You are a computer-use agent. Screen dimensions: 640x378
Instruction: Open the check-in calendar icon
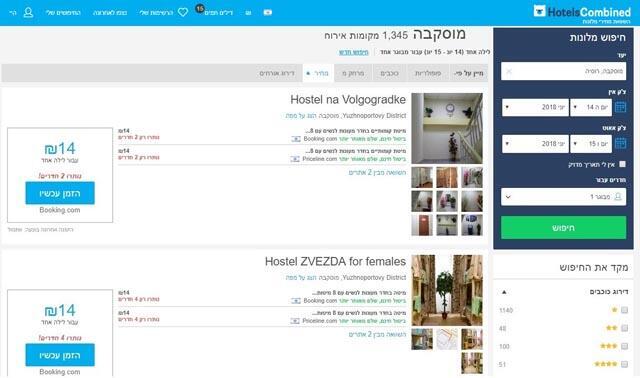pyautogui.click(x=620, y=107)
